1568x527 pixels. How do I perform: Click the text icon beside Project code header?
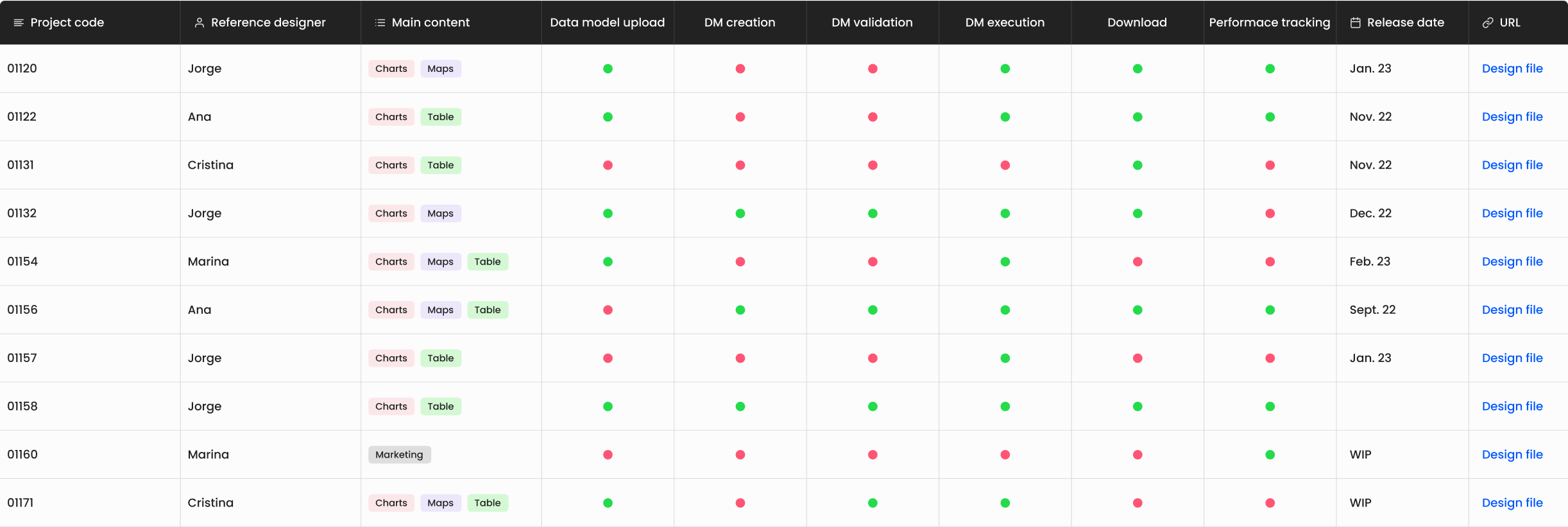pos(19,22)
